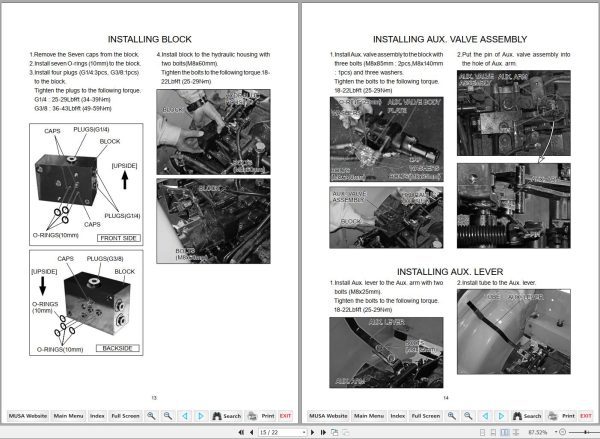Click the INSTALLING AUX. LEVER heading
This screenshot has width=600, height=439.
[450, 271]
